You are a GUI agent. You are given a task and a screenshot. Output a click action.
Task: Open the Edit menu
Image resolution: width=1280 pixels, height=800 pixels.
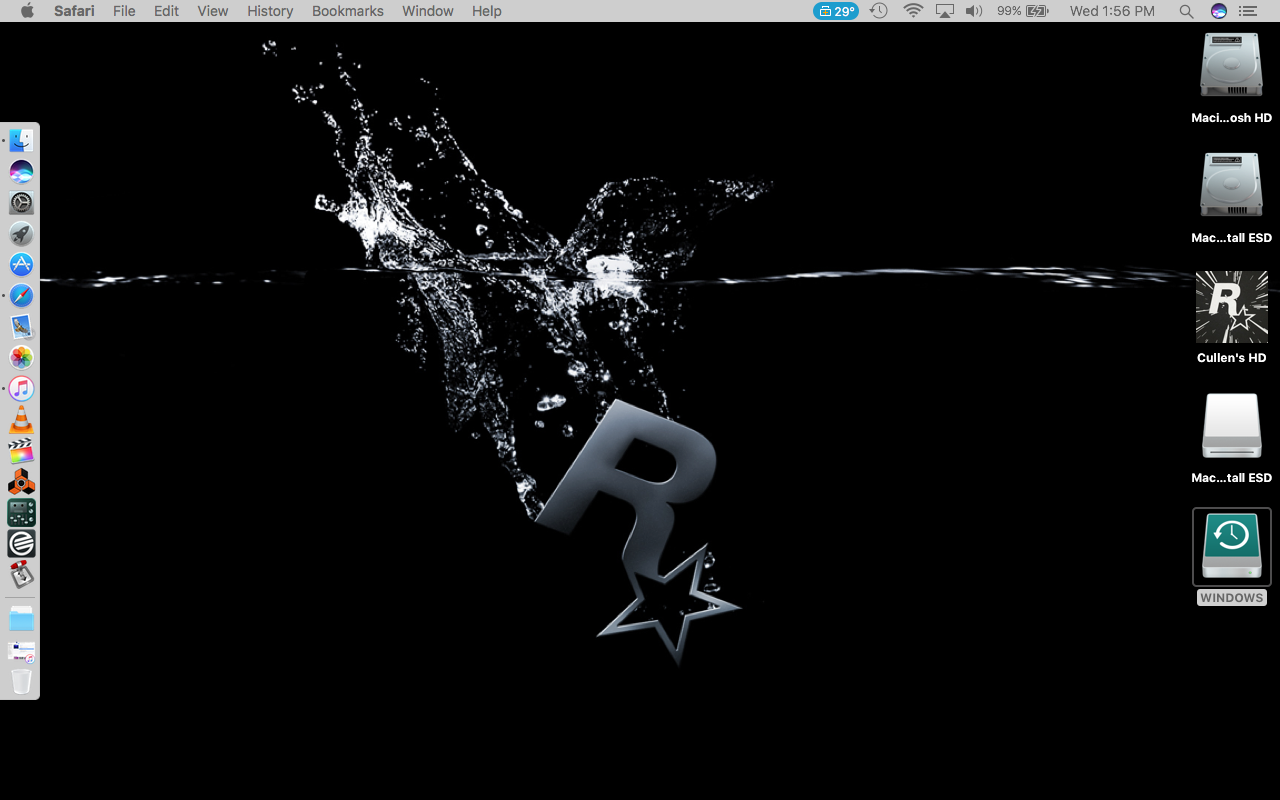pyautogui.click(x=166, y=11)
